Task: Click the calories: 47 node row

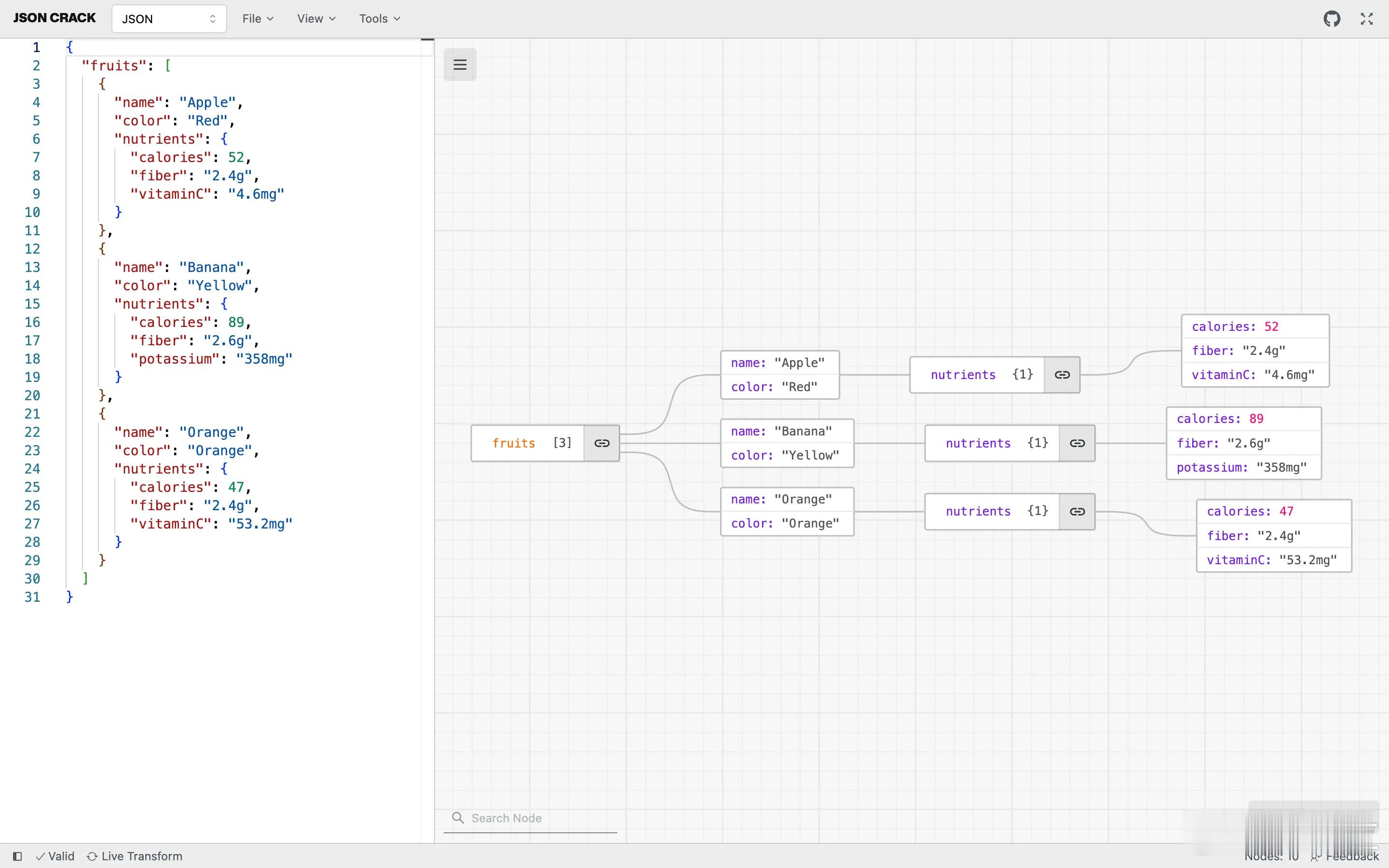Action: [x=1274, y=512]
